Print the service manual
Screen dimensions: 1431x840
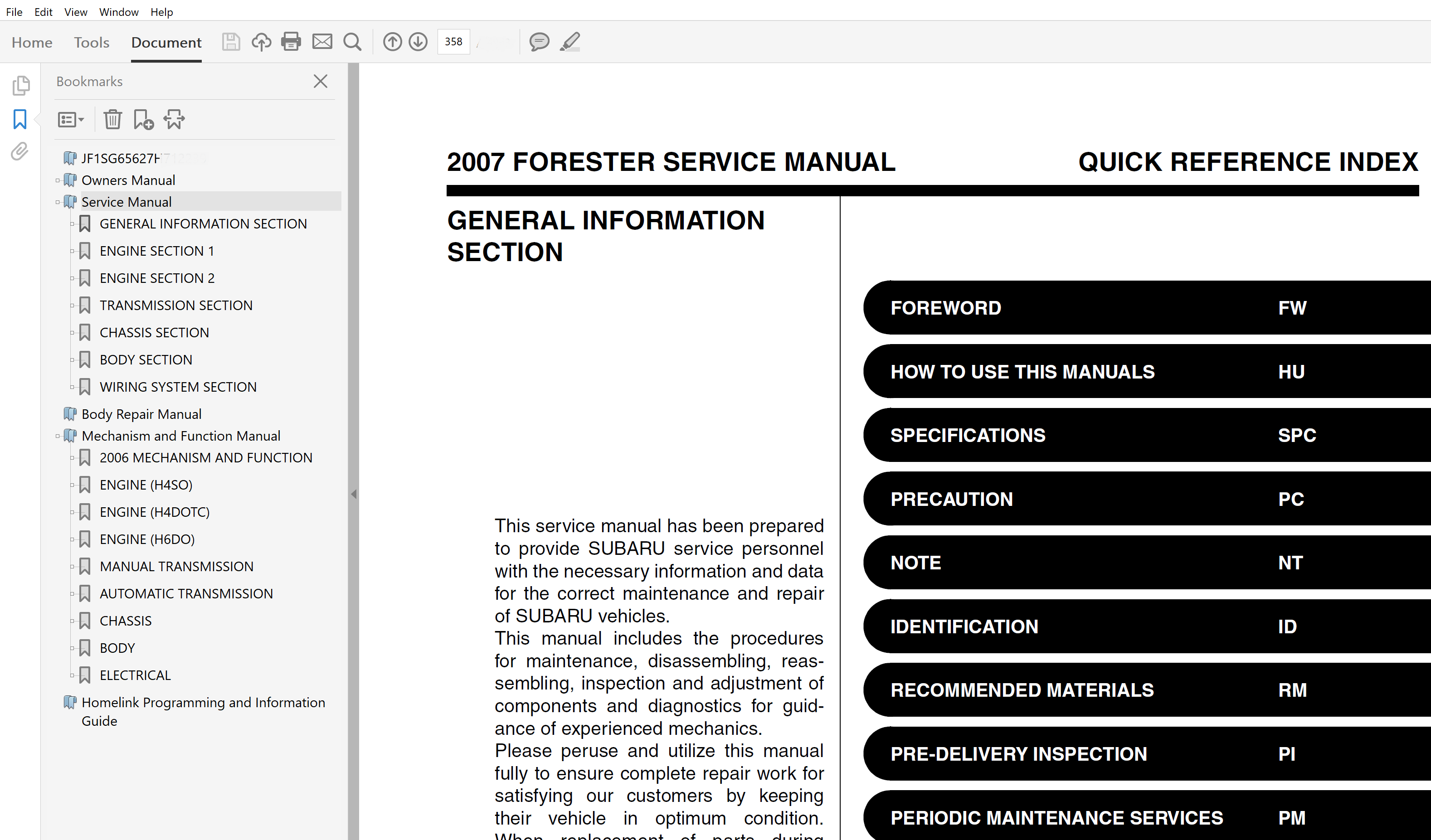pos(291,41)
